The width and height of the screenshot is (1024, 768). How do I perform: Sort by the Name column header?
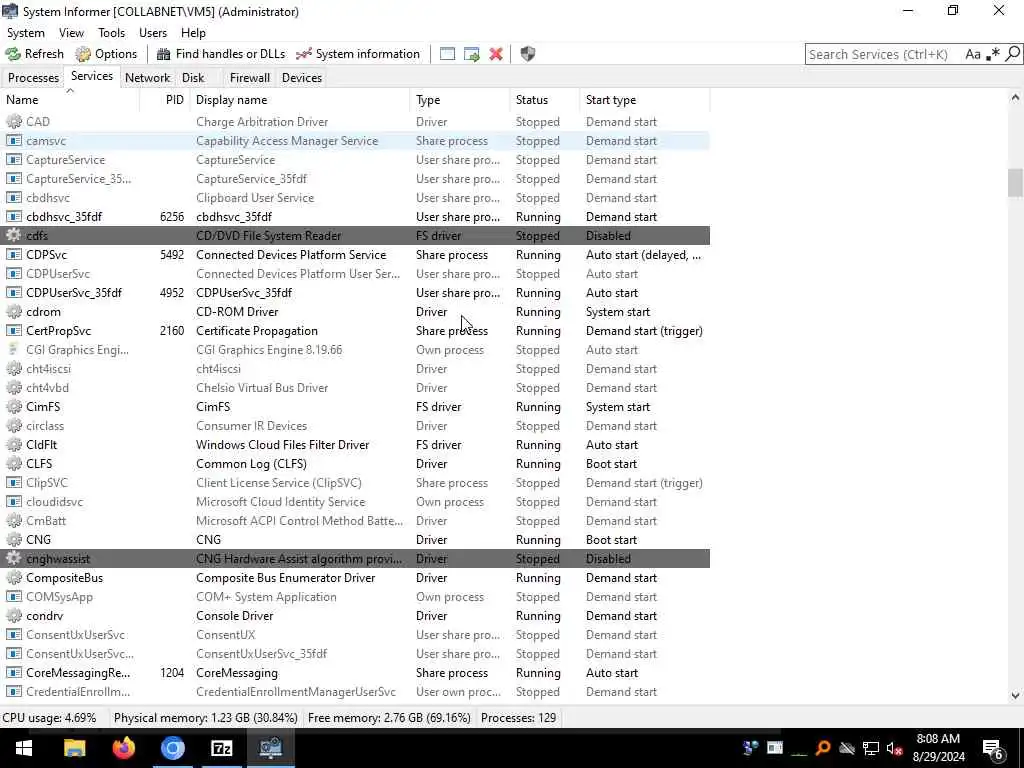[70, 100]
